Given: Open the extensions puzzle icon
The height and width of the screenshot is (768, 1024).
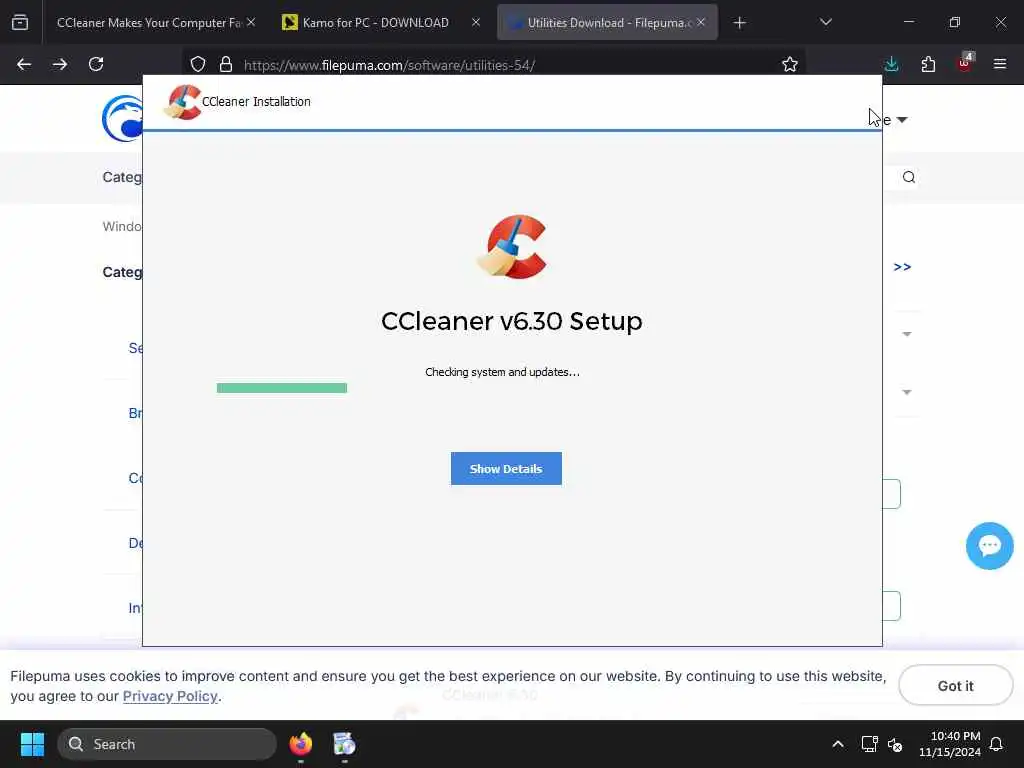Looking at the screenshot, I should 928,64.
